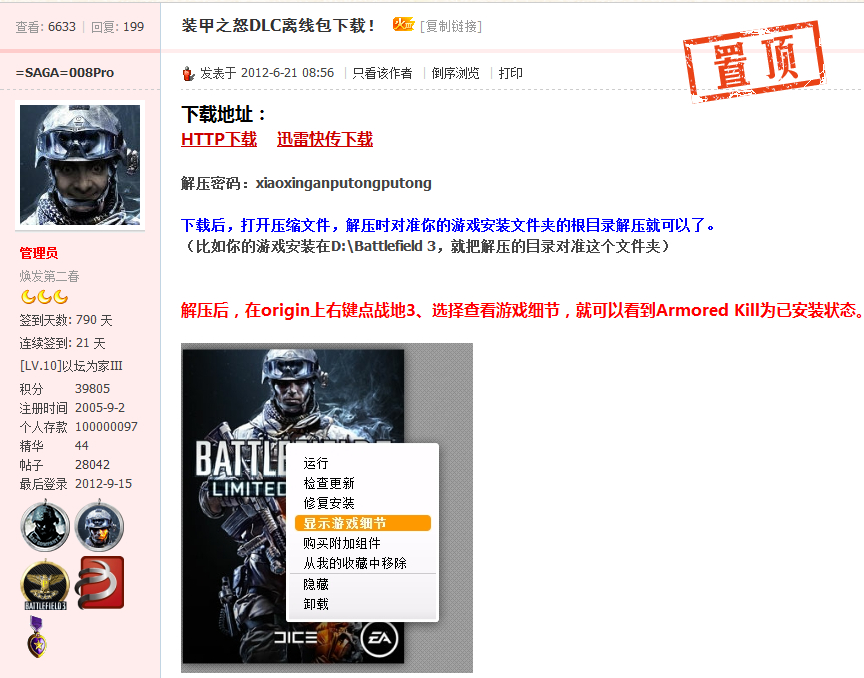Open the =SAGA=008Pro avatar picture

[x=80, y=165]
